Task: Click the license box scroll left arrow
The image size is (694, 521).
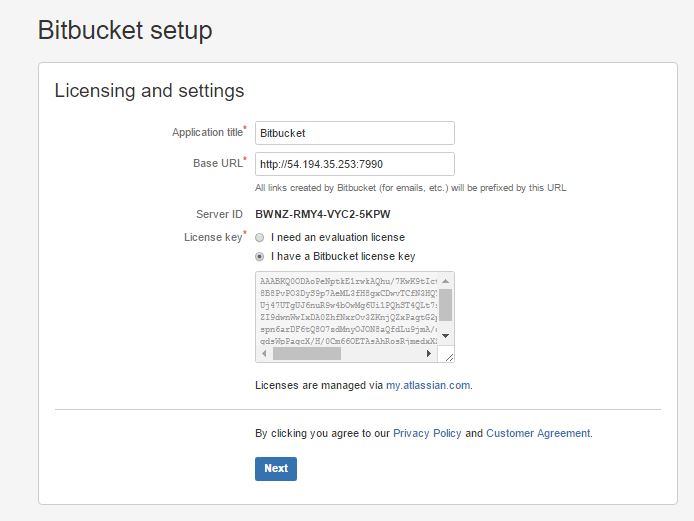Action: click(264, 354)
